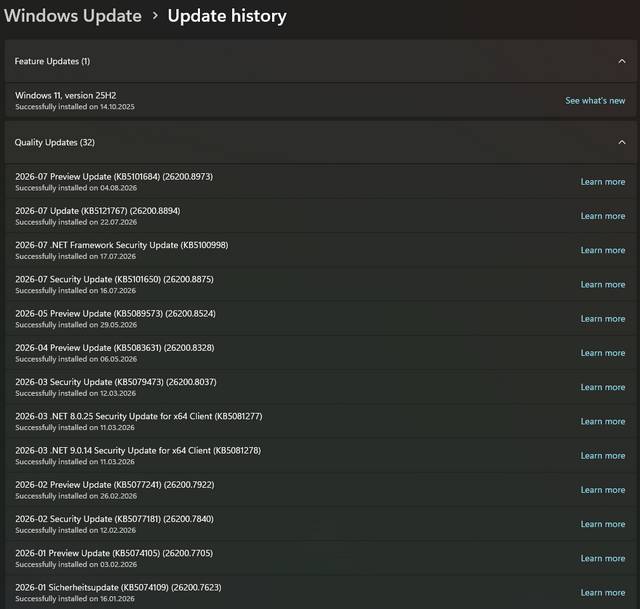The width and height of the screenshot is (640, 609).
Task: Learn more about .NET 8.0.25 KB5081277
Action: 603,422
